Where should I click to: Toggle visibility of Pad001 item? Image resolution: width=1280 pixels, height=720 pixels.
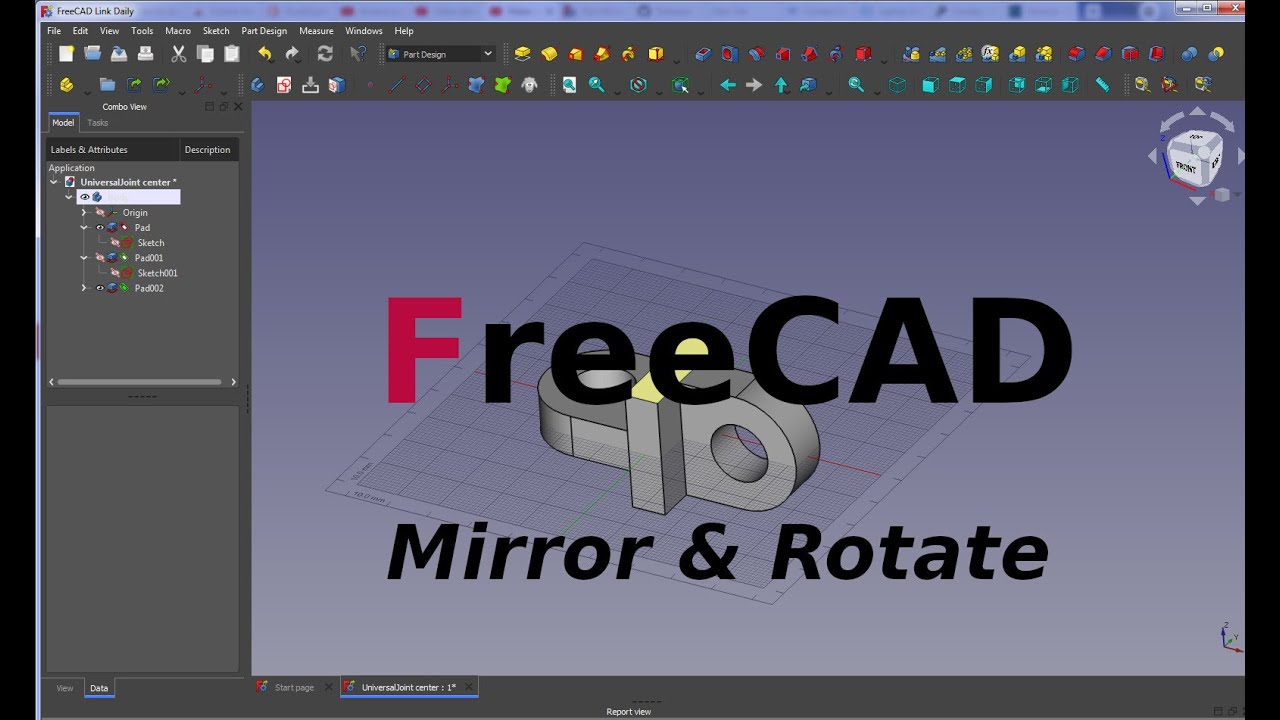[100, 258]
